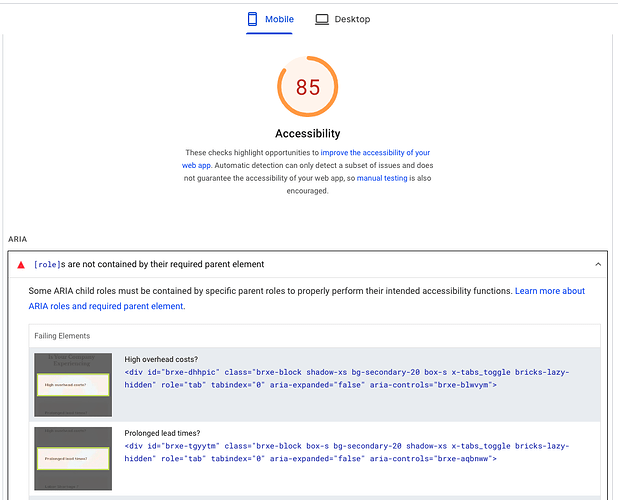
Task: Follow the 'Learn more about ARIA roles' link
Action: 549,291
